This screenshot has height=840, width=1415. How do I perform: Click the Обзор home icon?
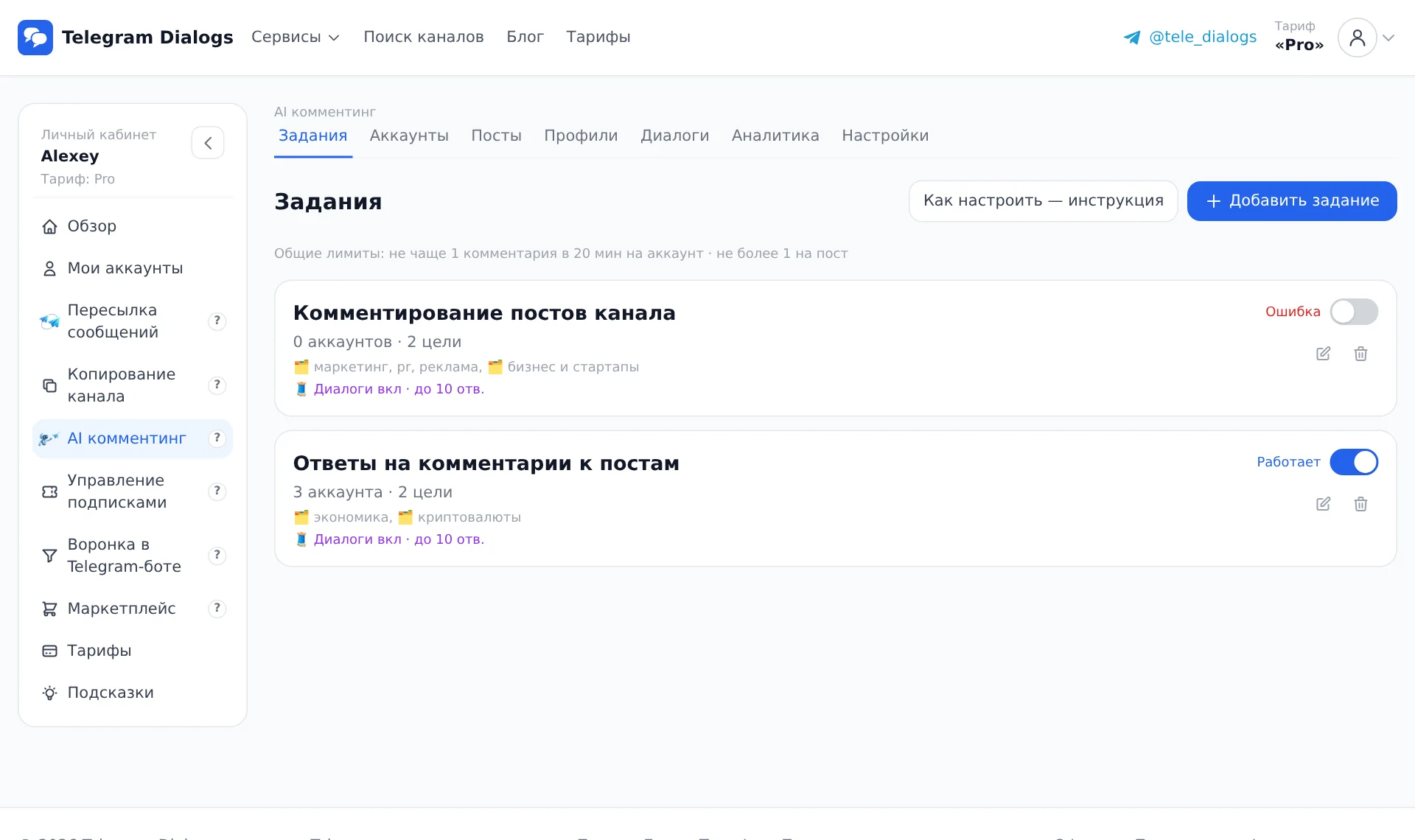49,226
